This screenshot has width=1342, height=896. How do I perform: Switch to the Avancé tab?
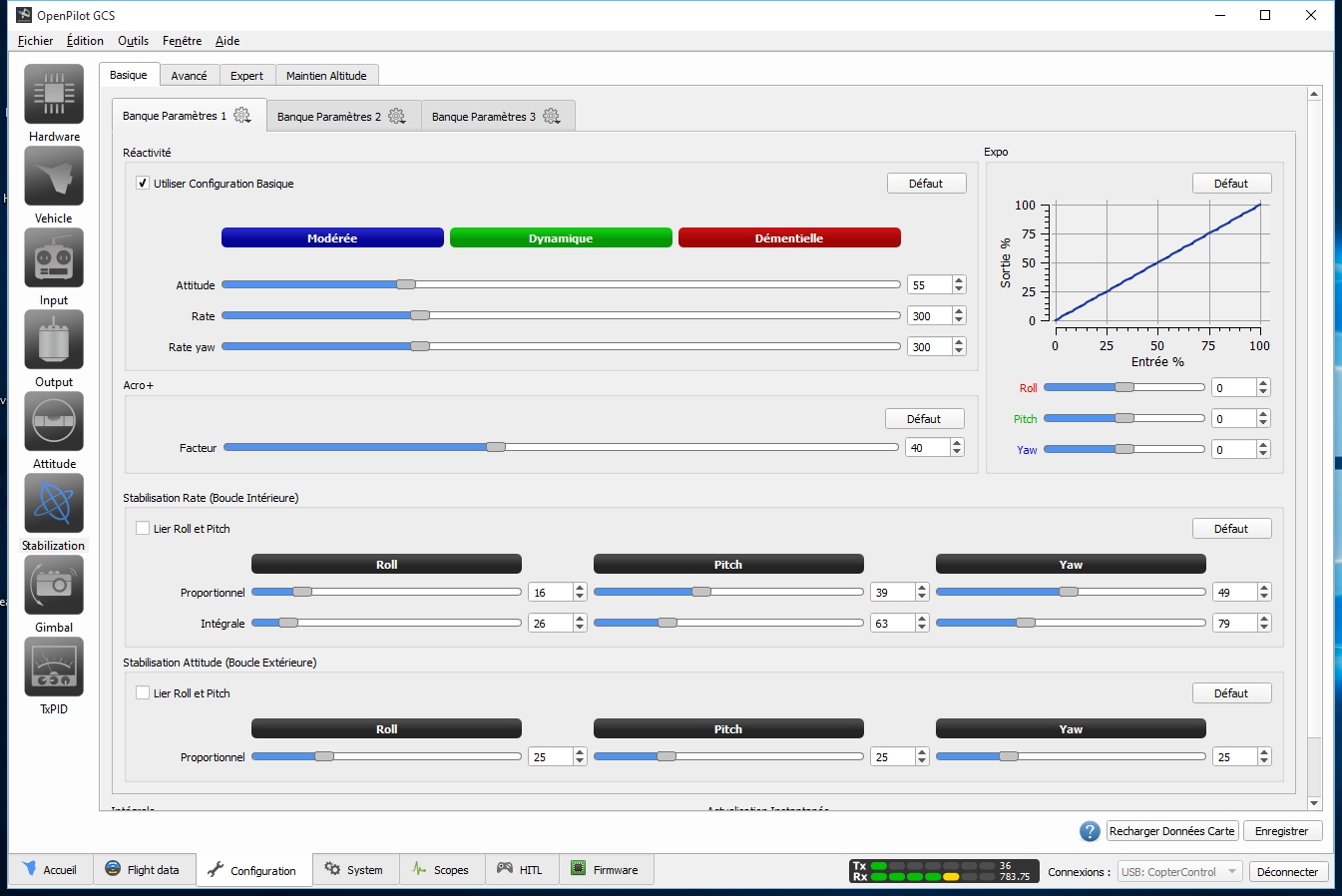coord(189,76)
